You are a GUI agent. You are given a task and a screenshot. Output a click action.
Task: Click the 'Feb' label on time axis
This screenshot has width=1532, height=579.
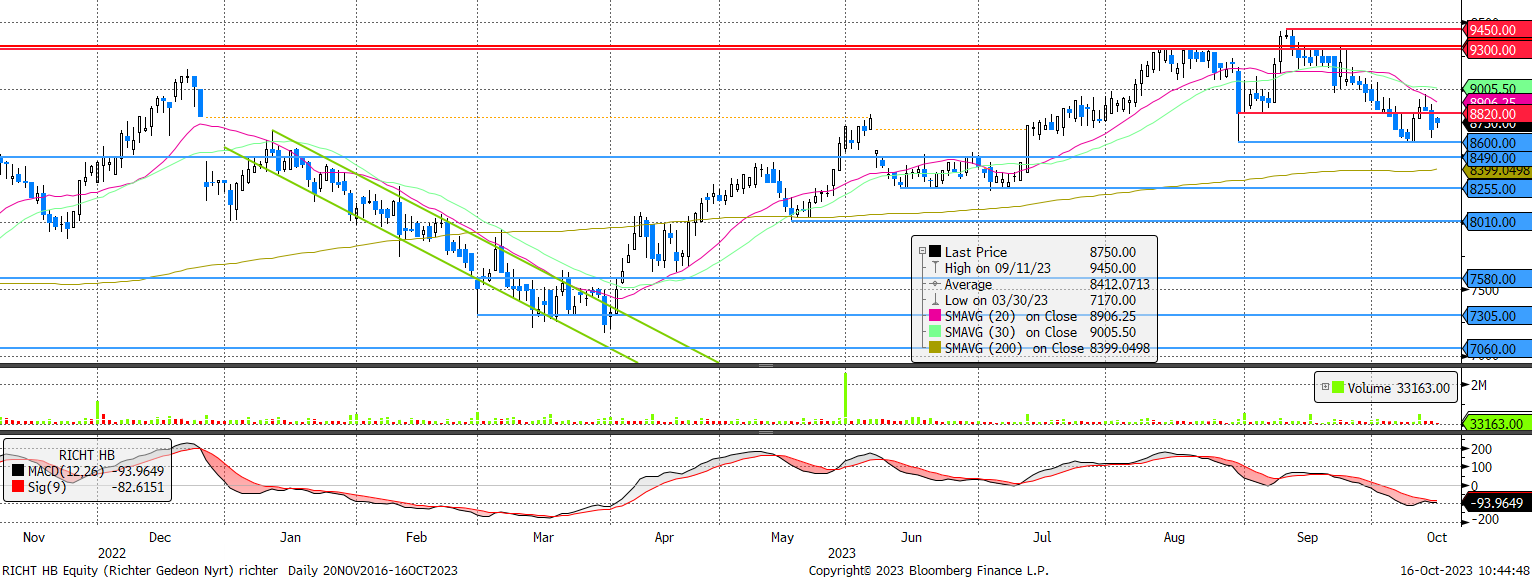[416, 537]
